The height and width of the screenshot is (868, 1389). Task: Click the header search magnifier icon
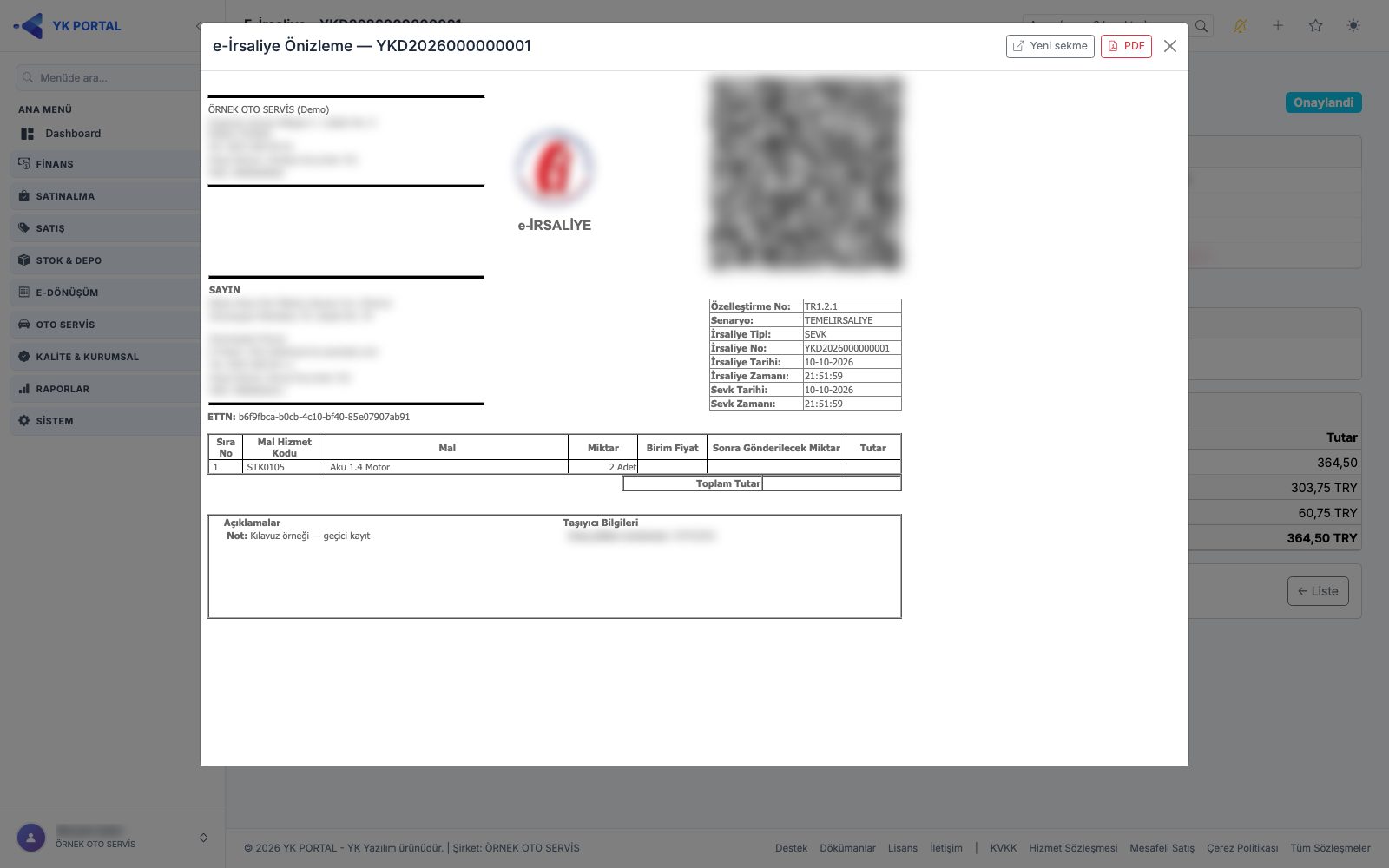[x=1201, y=26]
